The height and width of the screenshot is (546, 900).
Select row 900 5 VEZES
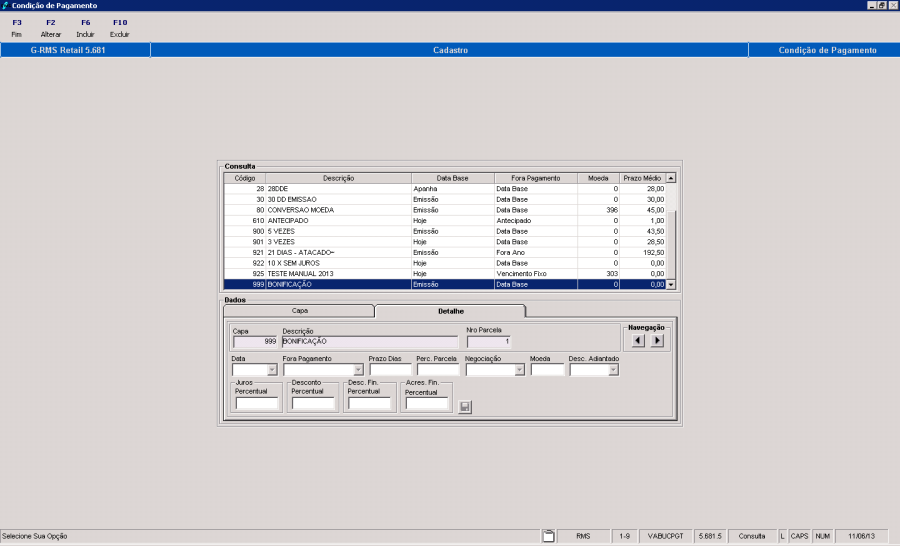pyautogui.click(x=445, y=231)
